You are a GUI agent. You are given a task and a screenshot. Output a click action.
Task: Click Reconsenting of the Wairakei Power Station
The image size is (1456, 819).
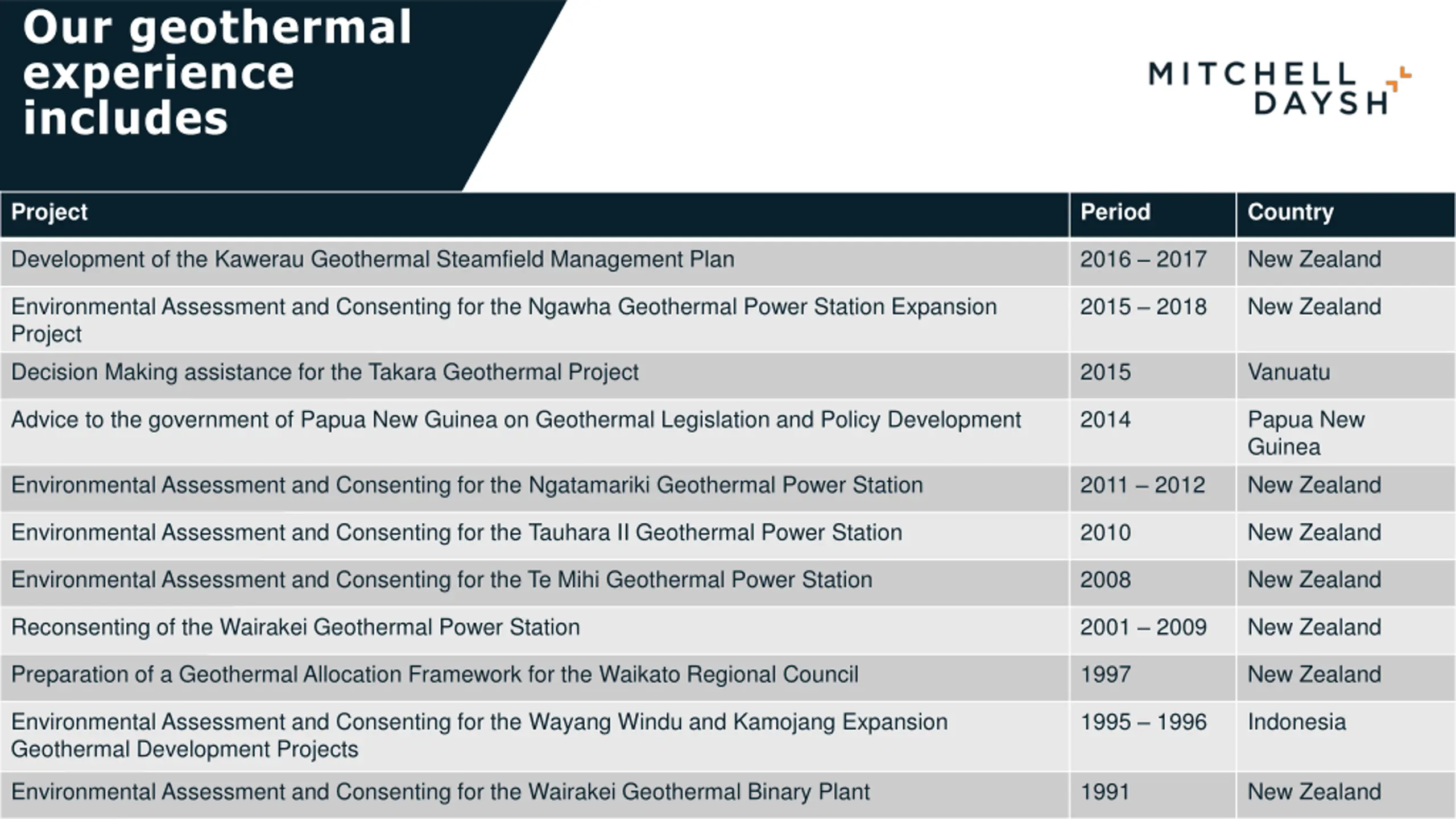point(295,628)
